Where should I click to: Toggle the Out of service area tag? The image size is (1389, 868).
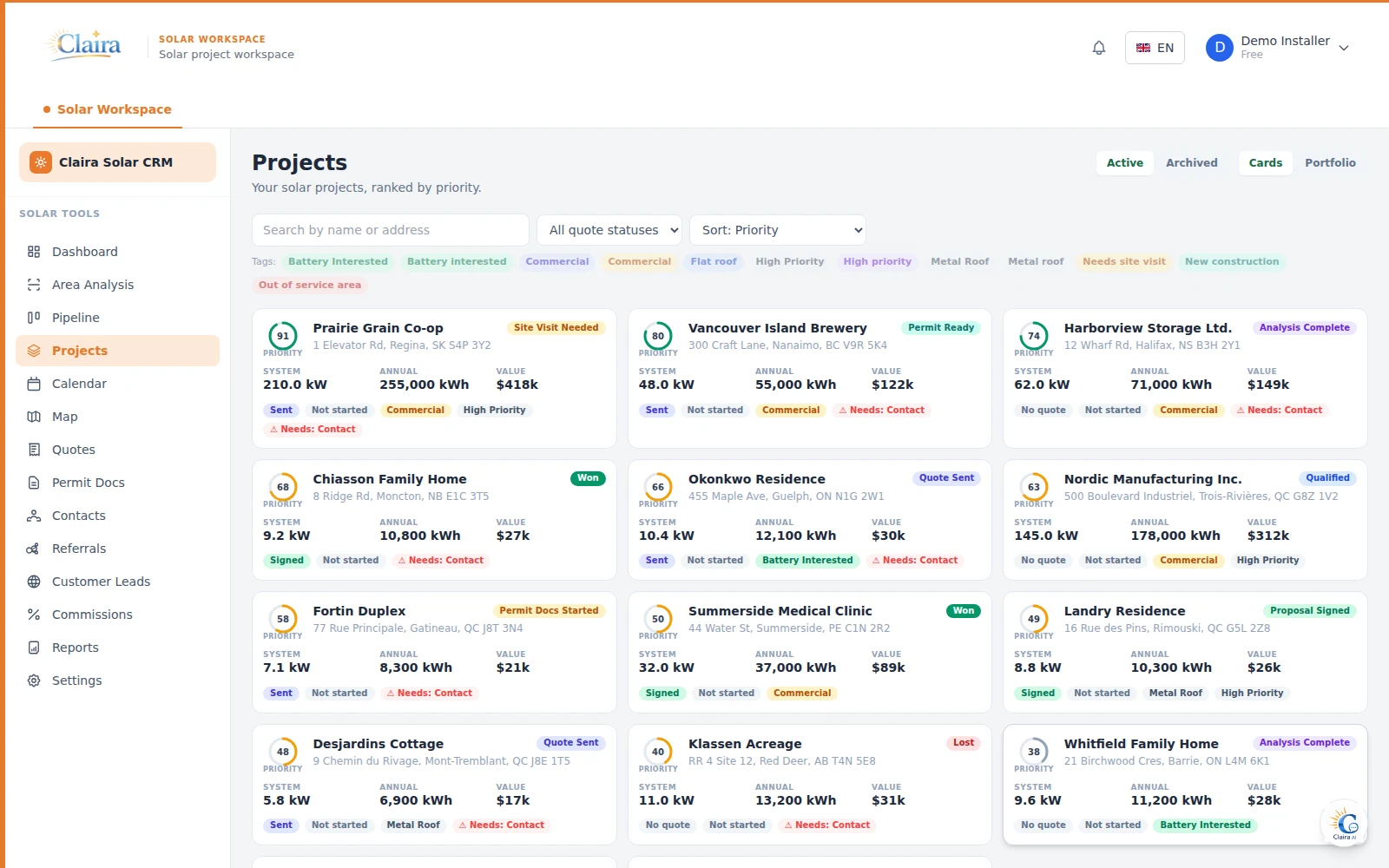pyautogui.click(x=310, y=285)
